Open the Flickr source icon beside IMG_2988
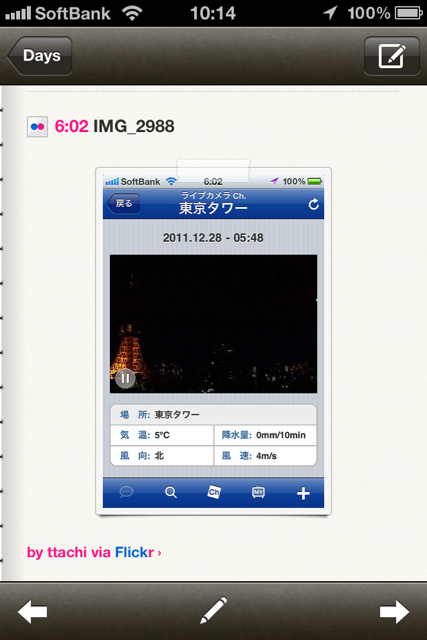The image size is (427, 640). point(38,127)
